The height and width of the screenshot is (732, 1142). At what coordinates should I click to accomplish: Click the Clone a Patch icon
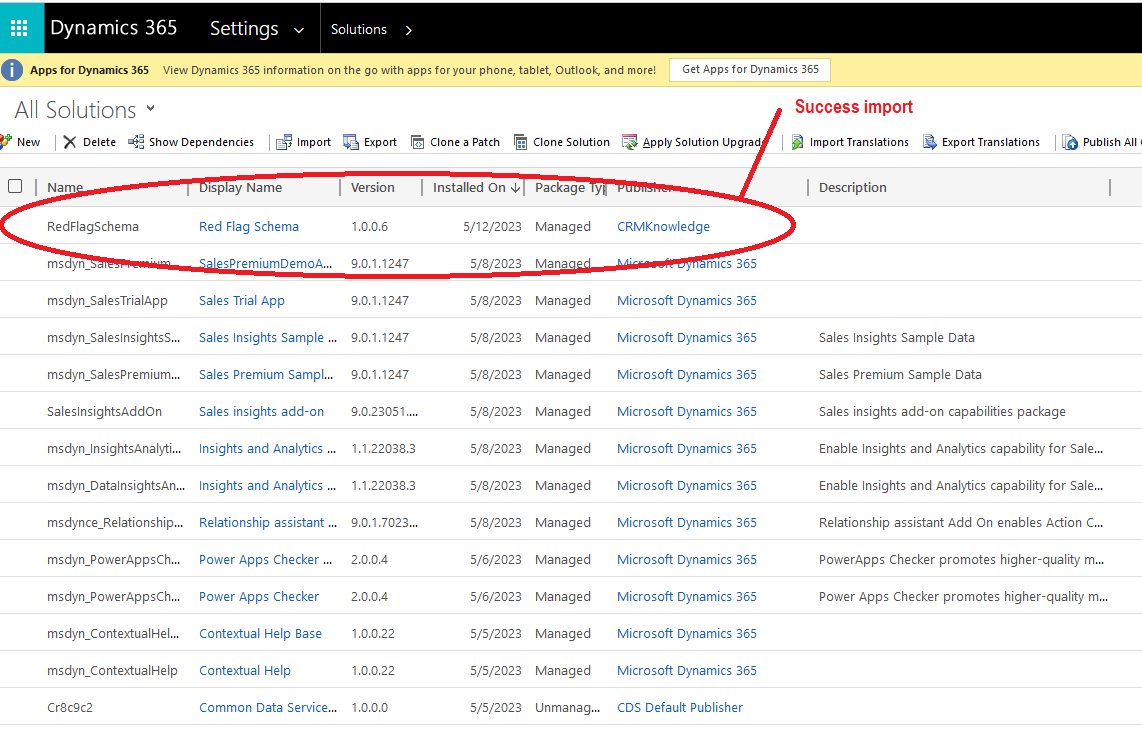click(418, 142)
